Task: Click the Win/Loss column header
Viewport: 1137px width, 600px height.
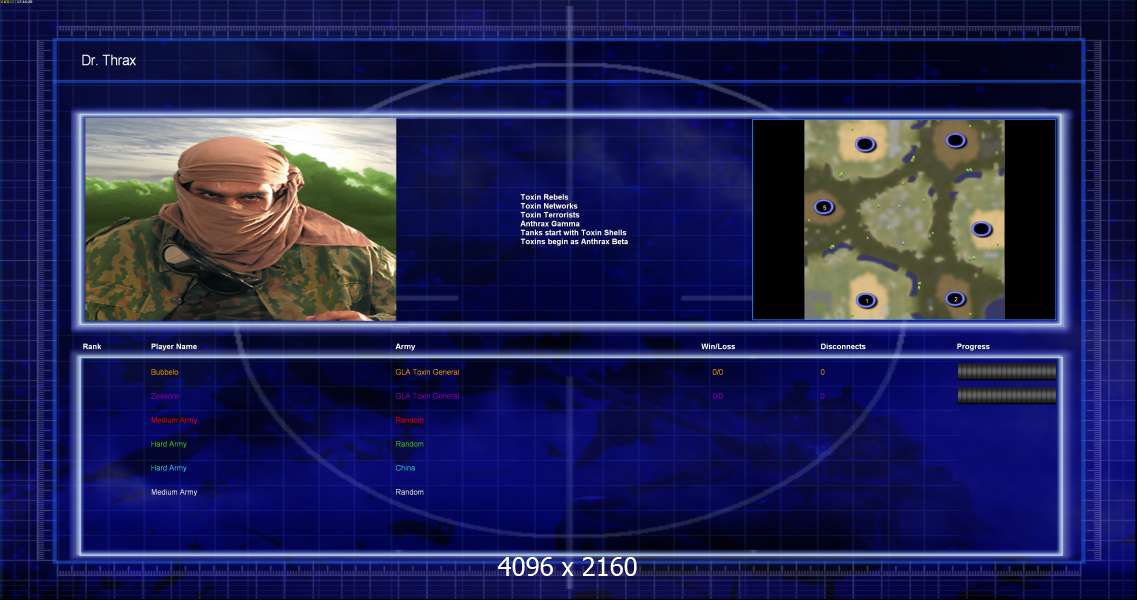Action: pyautogui.click(x=718, y=347)
